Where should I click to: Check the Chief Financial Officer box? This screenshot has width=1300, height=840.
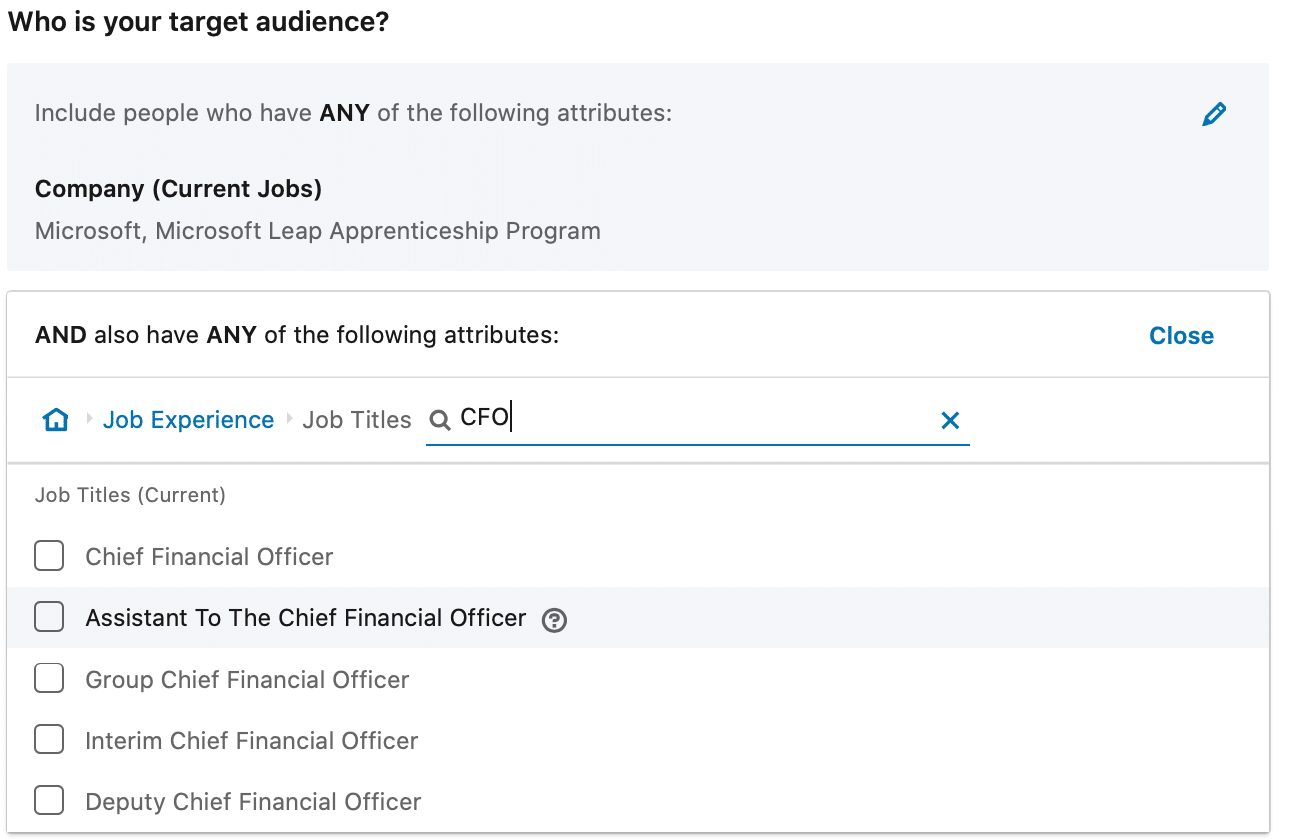49,556
